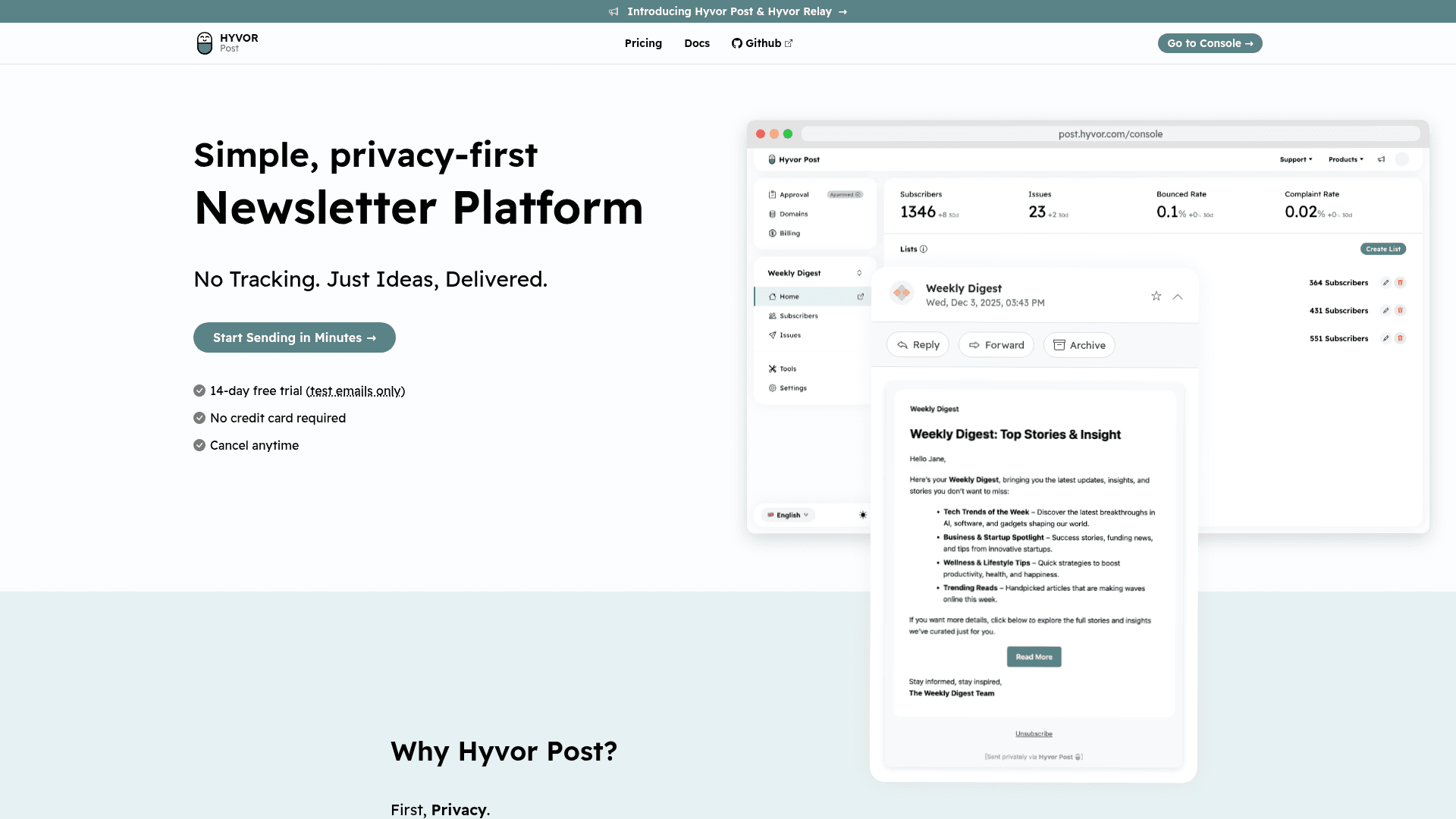1456x819 pixels.
Task: Open the Domains section
Action: pyautogui.click(x=794, y=214)
